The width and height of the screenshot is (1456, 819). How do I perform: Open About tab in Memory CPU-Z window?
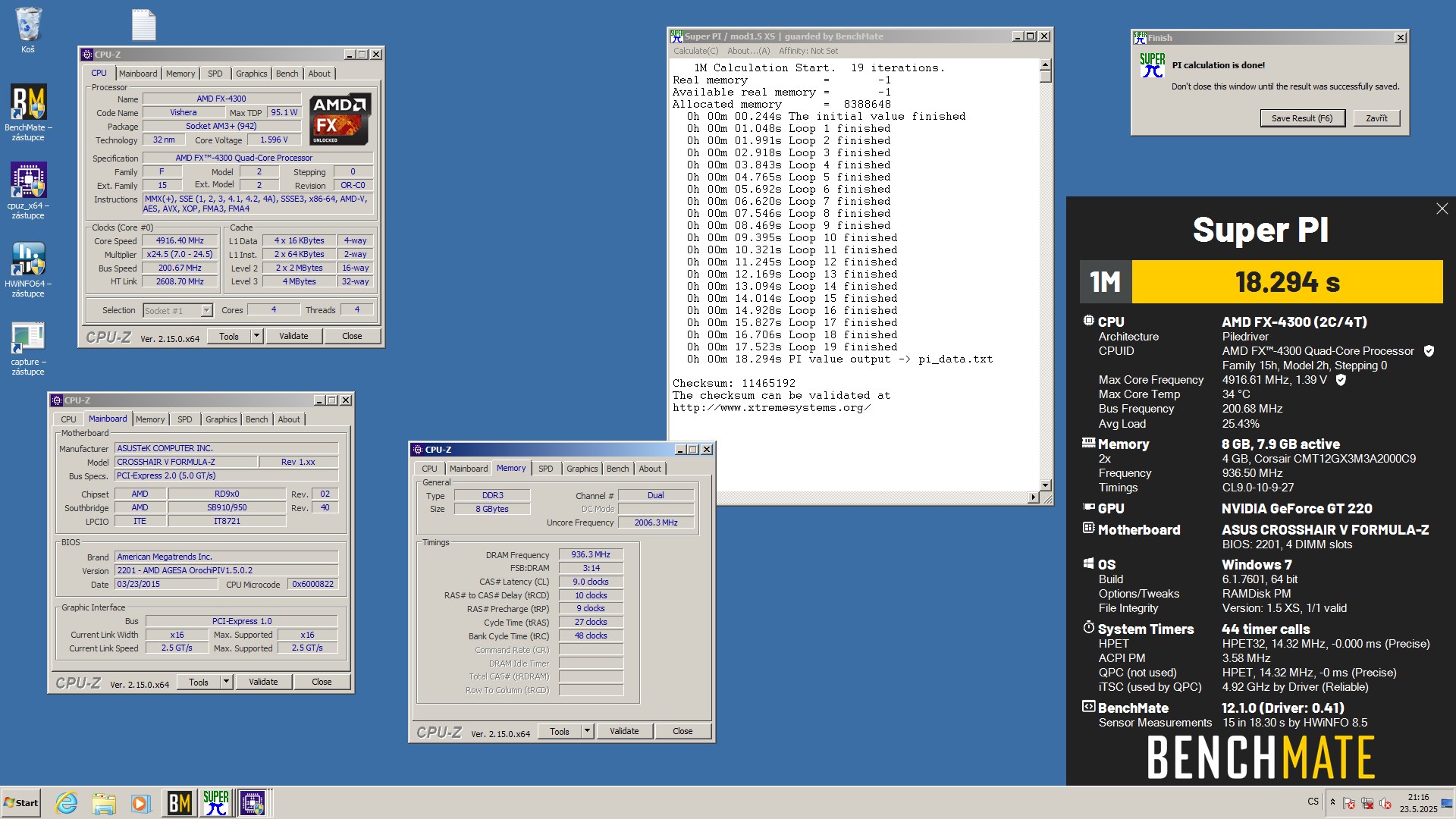[650, 469]
